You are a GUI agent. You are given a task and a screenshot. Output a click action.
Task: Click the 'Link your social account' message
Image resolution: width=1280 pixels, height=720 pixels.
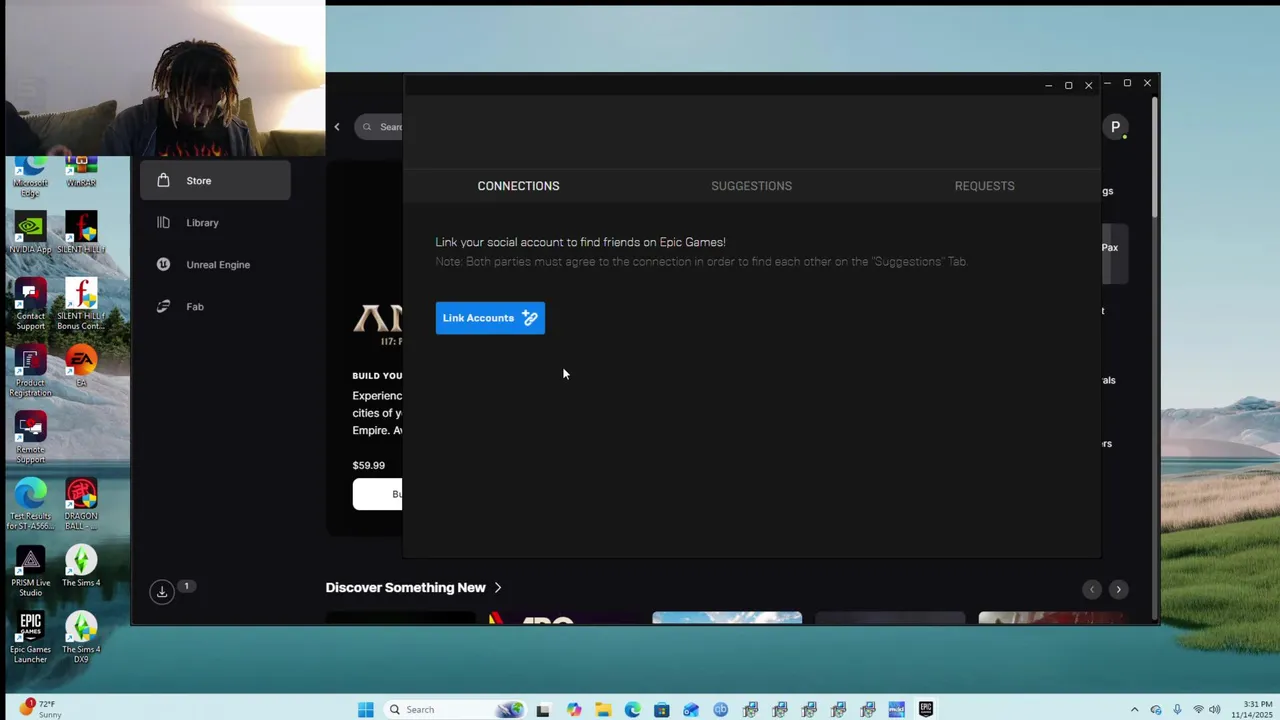tap(580, 242)
